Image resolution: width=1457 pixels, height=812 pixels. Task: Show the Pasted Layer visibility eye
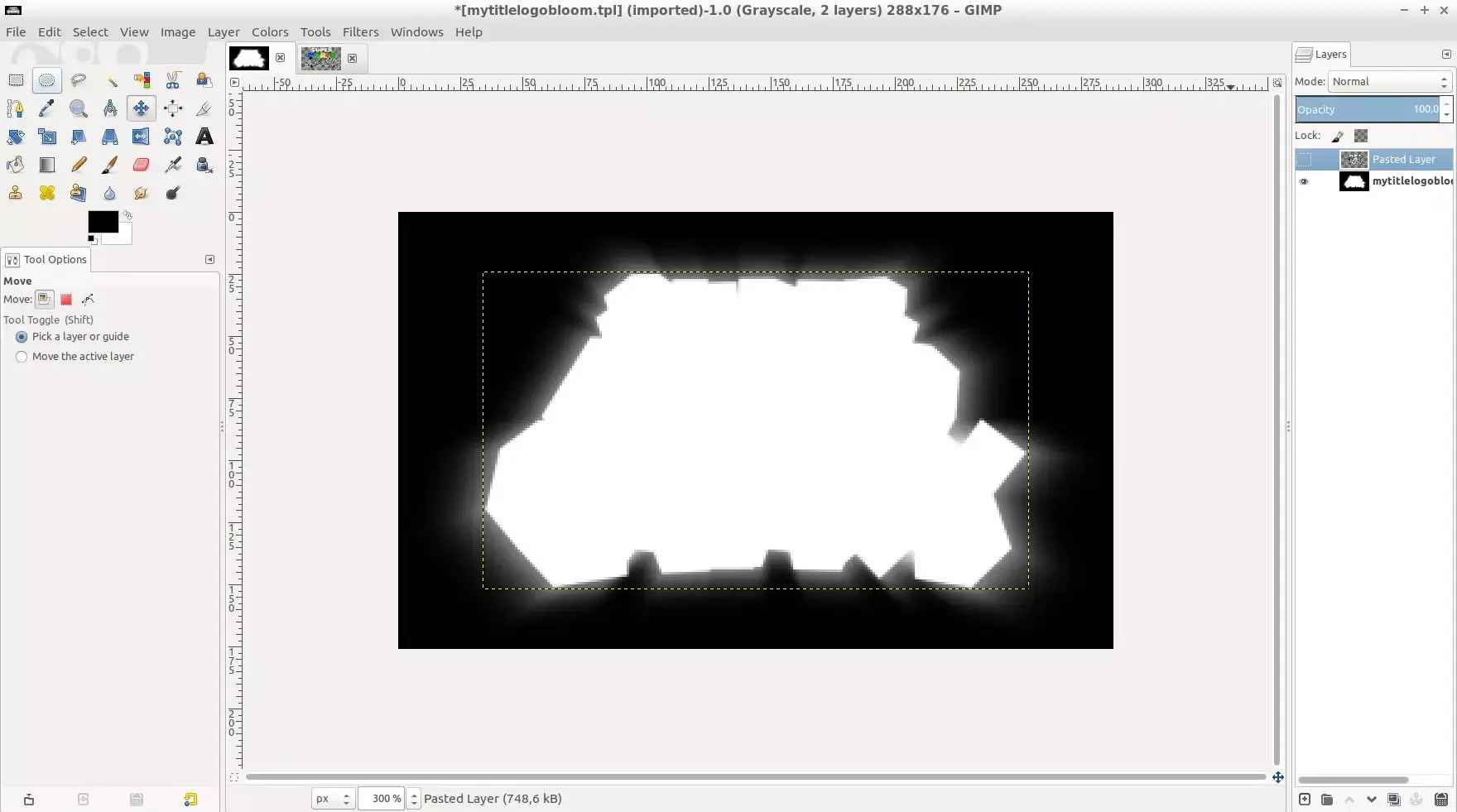click(1305, 159)
